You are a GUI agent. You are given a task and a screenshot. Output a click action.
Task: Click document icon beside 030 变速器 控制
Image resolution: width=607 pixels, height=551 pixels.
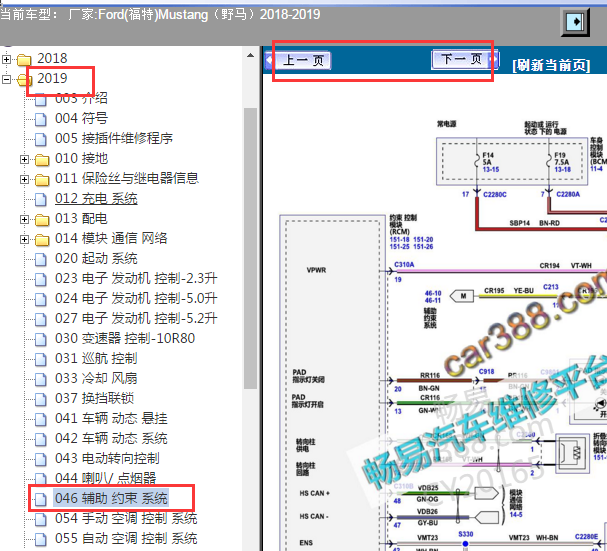coord(41,339)
